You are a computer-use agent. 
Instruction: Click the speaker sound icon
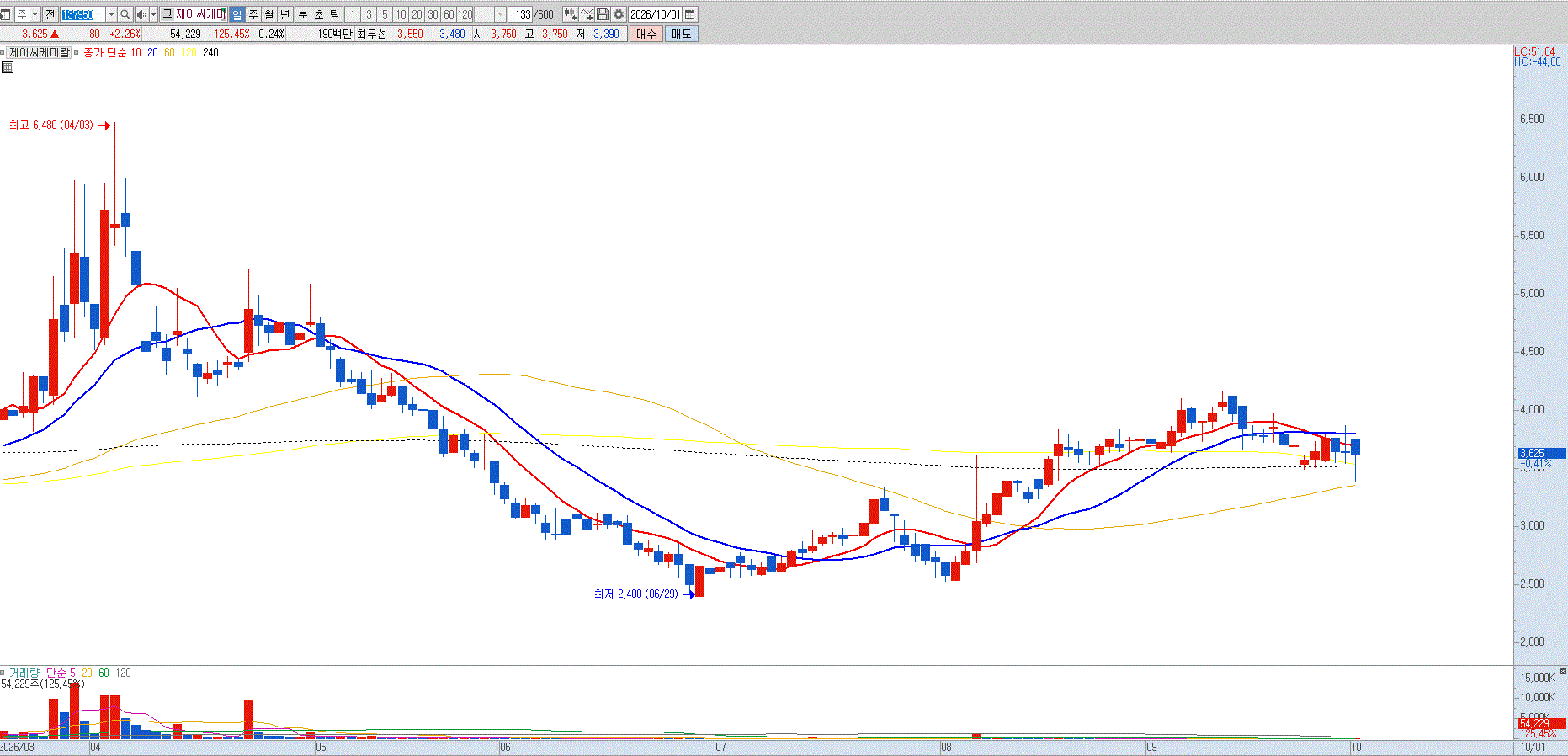coord(141,14)
